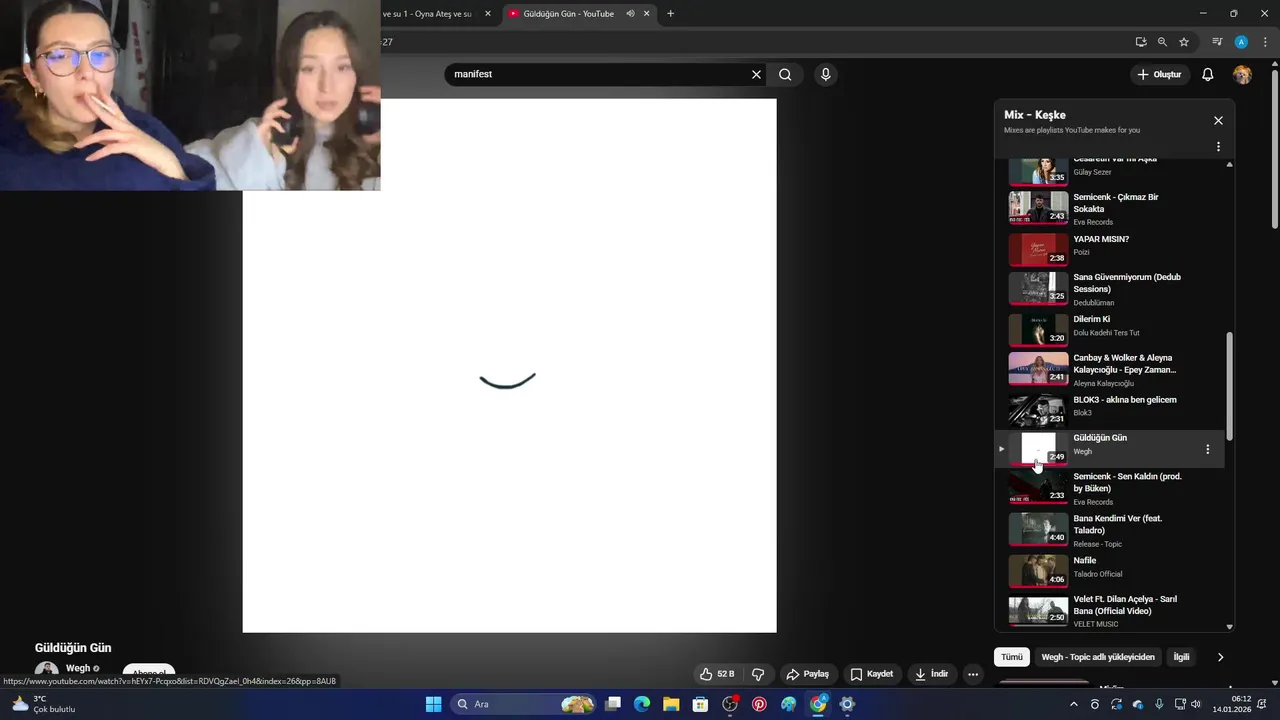Screen dimensions: 1280x720
Task: Open the weather widget 3°C Çok bulutlu
Action: [x=44, y=704]
